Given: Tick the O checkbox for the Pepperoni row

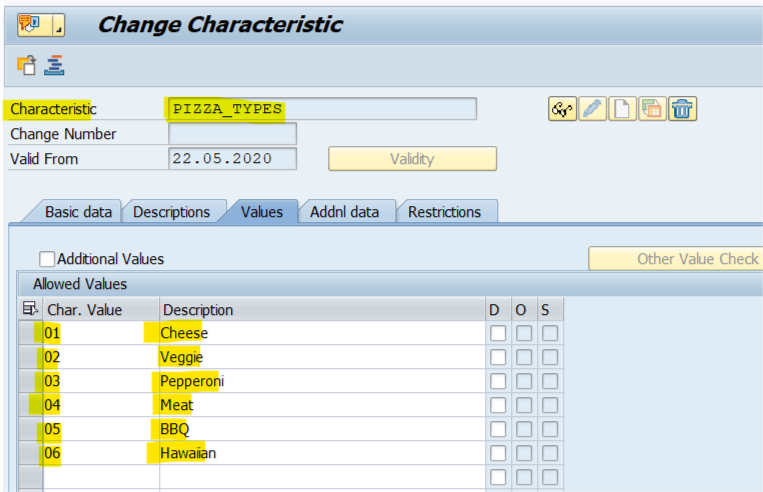Looking at the screenshot, I should [524, 381].
